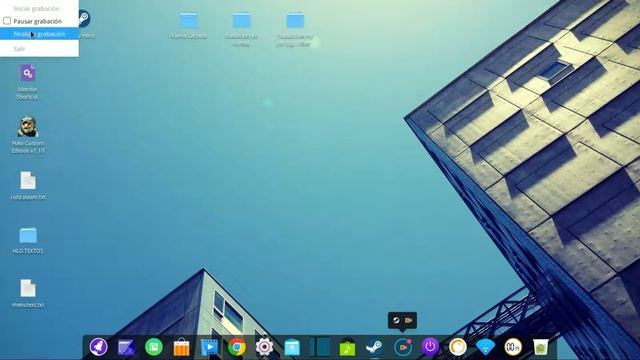The width and height of the screenshot is (640, 360).
Task: Click the dark teal two-pane dock icon
Action: [x=319, y=347]
